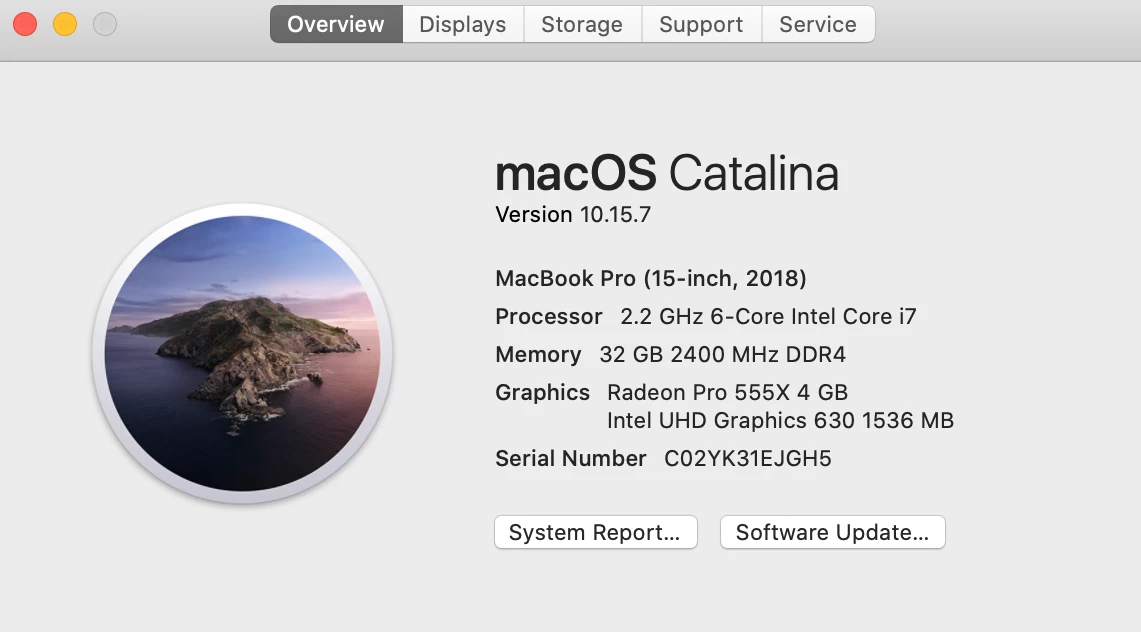Minimize the window with the yellow button
Screen dimensions: 1141x632
pyautogui.click(x=65, y=24)
